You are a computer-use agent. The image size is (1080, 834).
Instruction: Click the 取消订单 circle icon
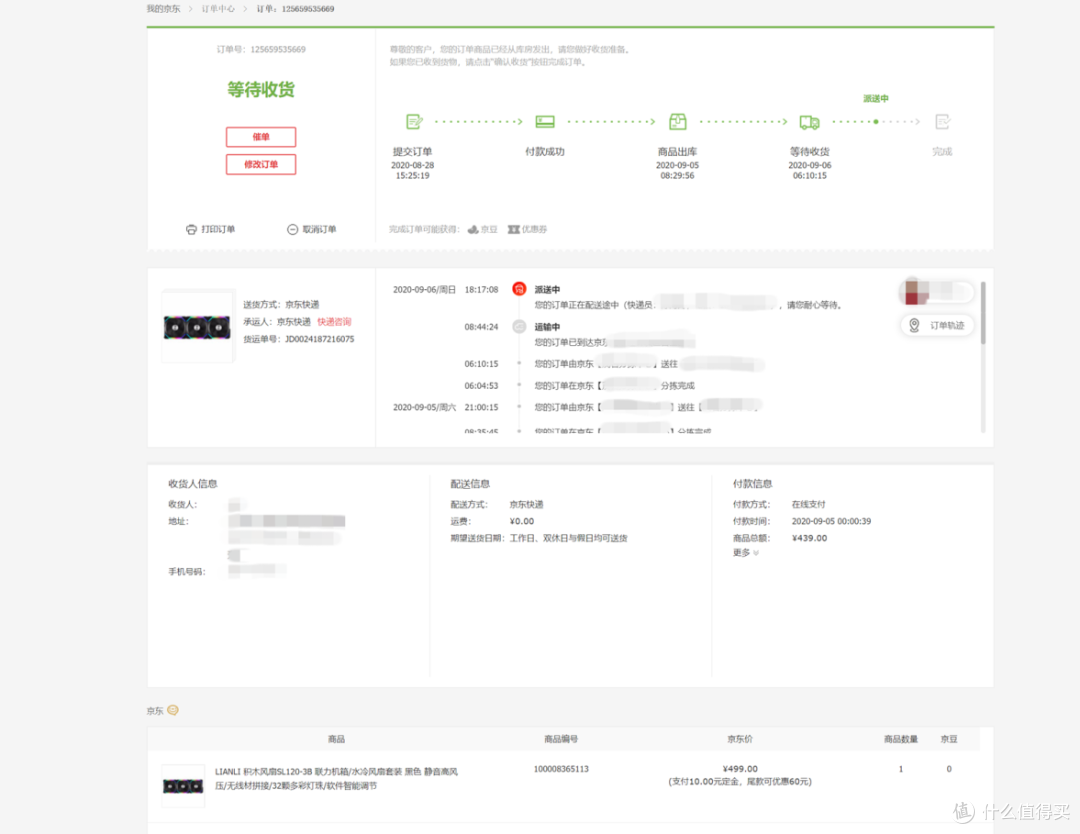click(292, 229)
